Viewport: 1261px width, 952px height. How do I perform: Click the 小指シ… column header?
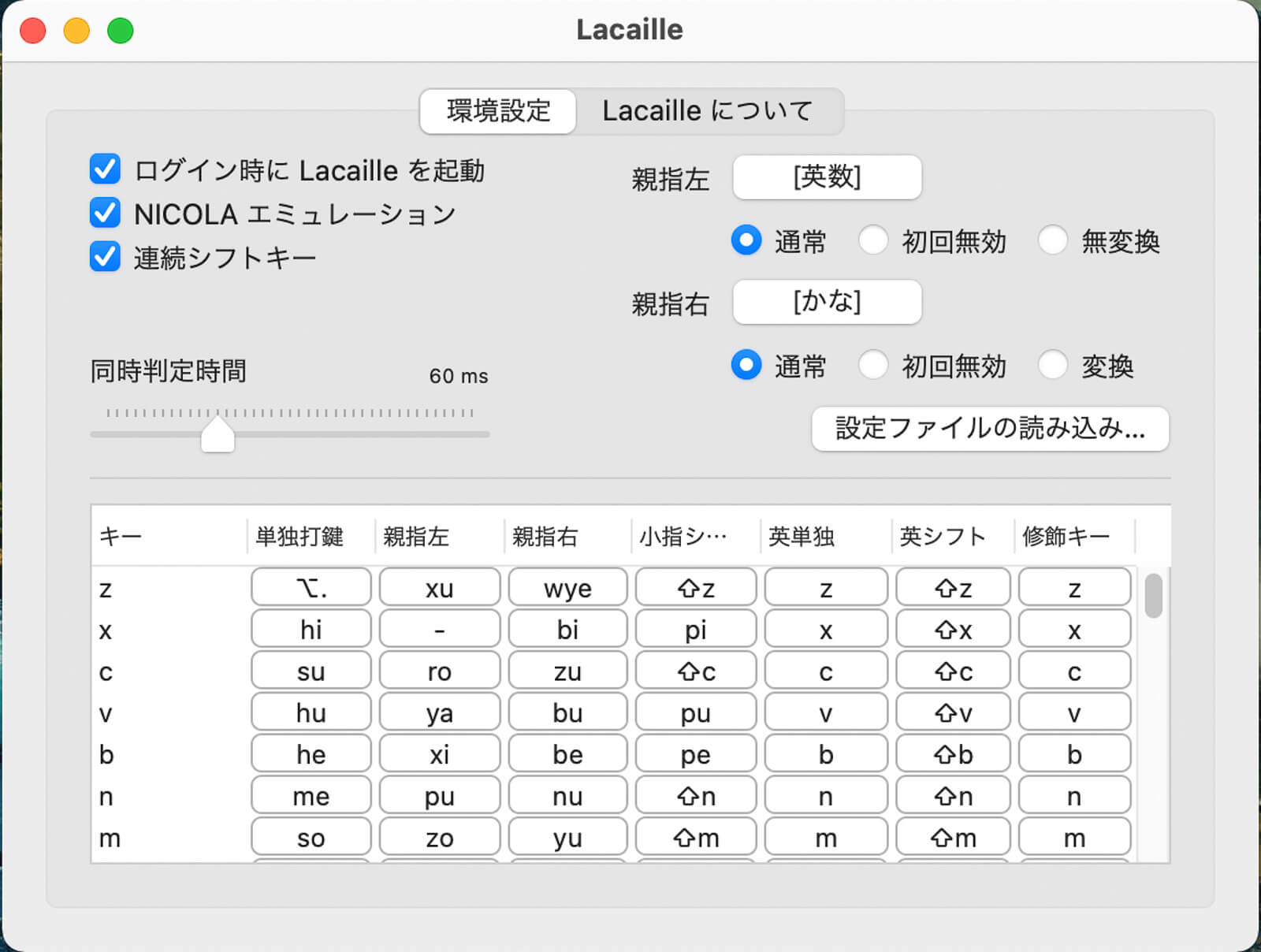(x=696, y=536)
